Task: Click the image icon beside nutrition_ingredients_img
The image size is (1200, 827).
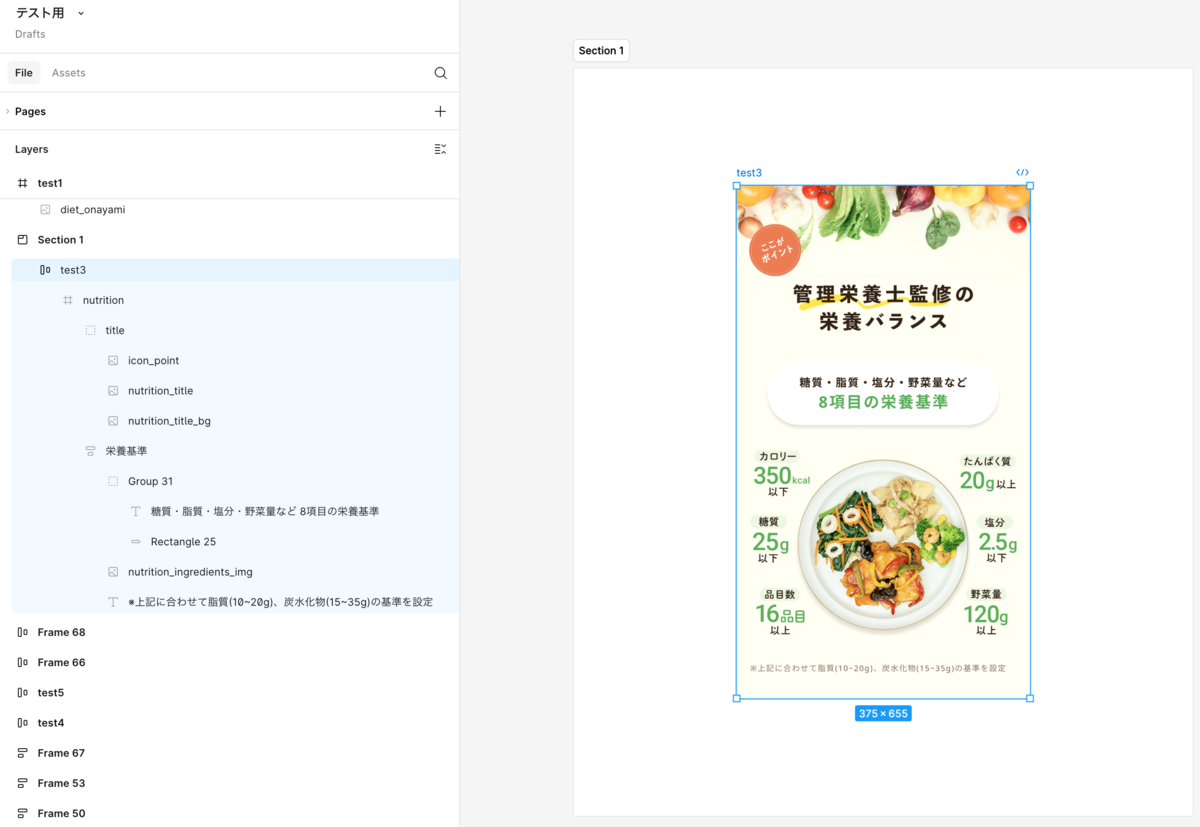Action: [x=113, y=572]
